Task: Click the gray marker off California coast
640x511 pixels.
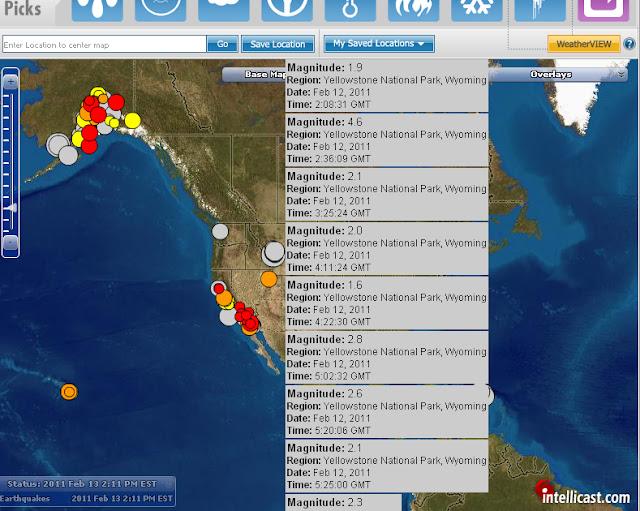Action: [x=228, y=317]
